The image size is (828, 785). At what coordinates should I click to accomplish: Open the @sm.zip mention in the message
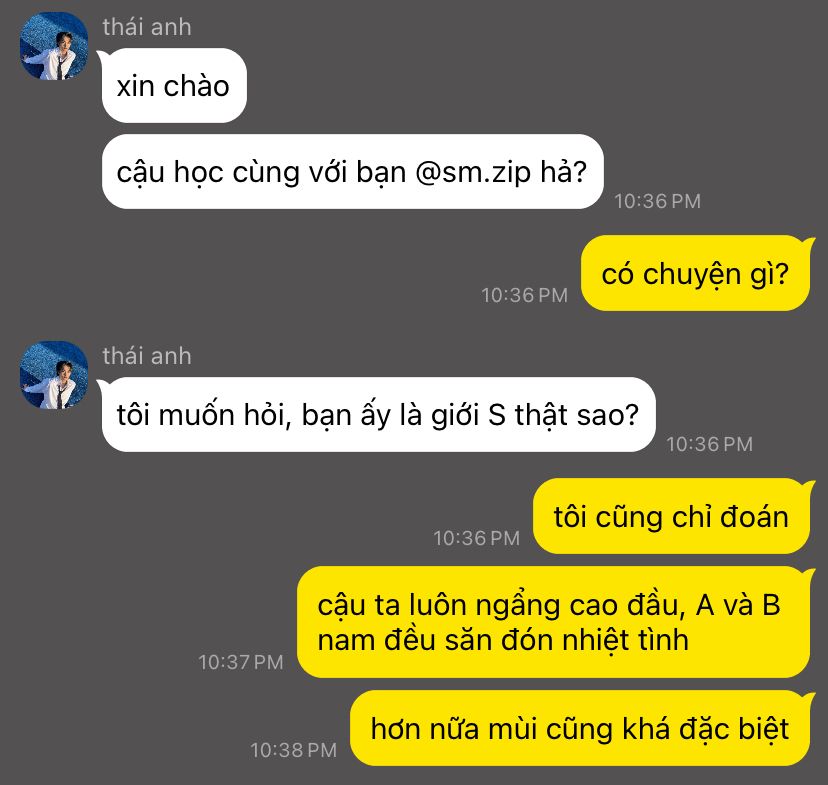click(x=473, y=172)
